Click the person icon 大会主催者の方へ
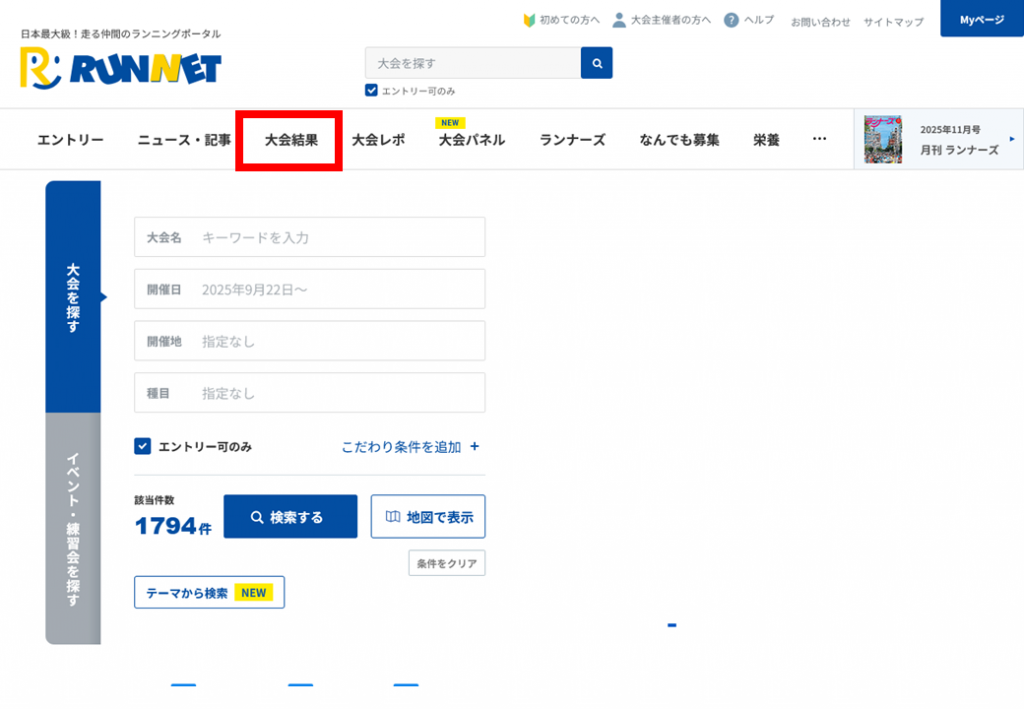Viewport: 1024px width, 709px height. point(619,20)
